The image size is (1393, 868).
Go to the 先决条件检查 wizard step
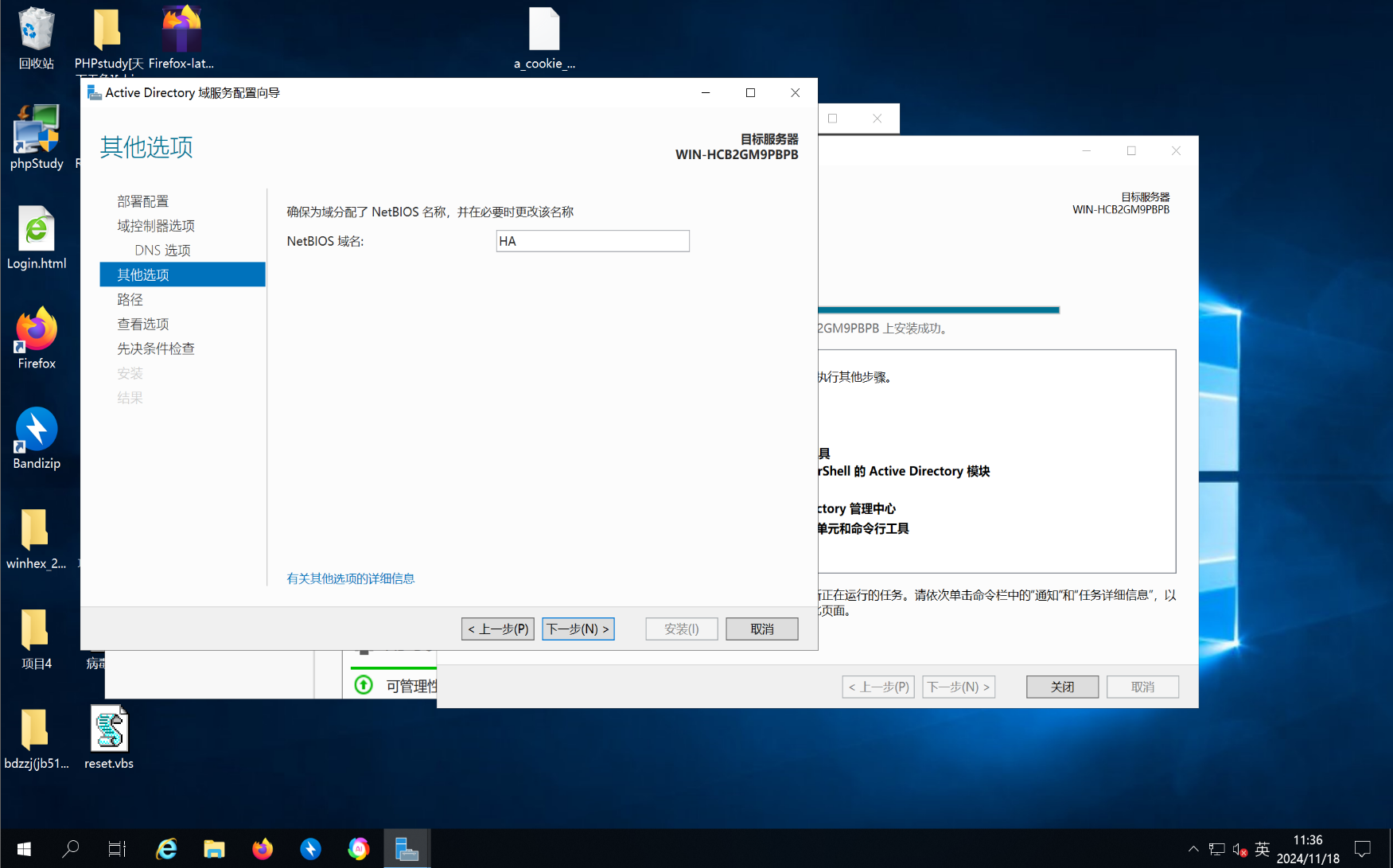point(156,348)
